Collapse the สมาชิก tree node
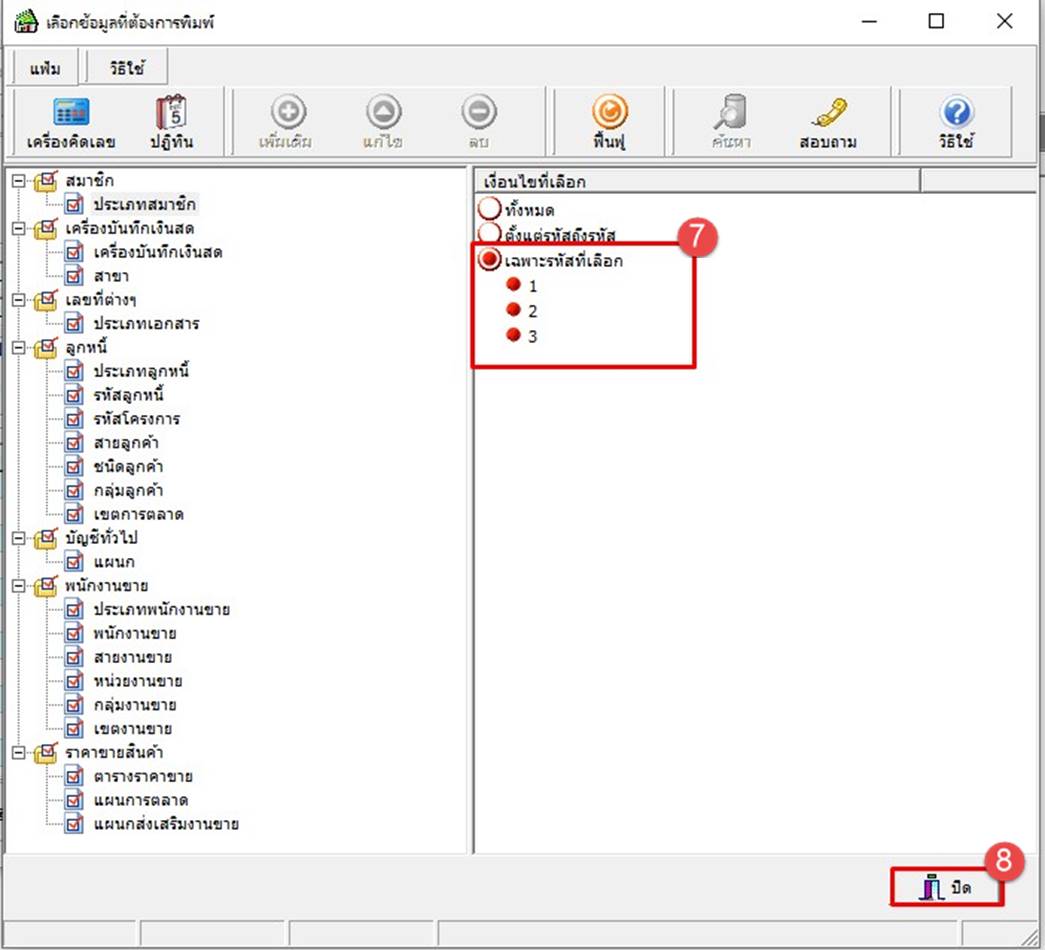This screenshot has width=1045, height=950. pos(17,181)
